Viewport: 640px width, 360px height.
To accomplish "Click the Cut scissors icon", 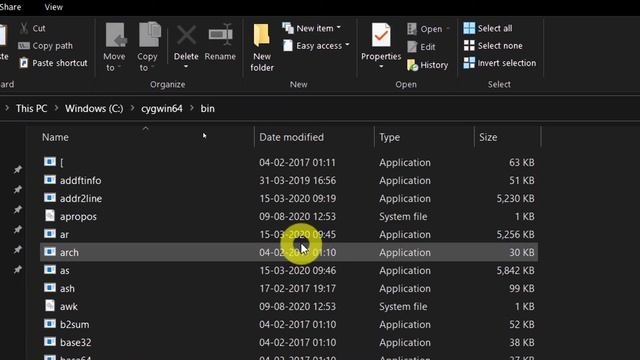I will [x=24, y=28].
